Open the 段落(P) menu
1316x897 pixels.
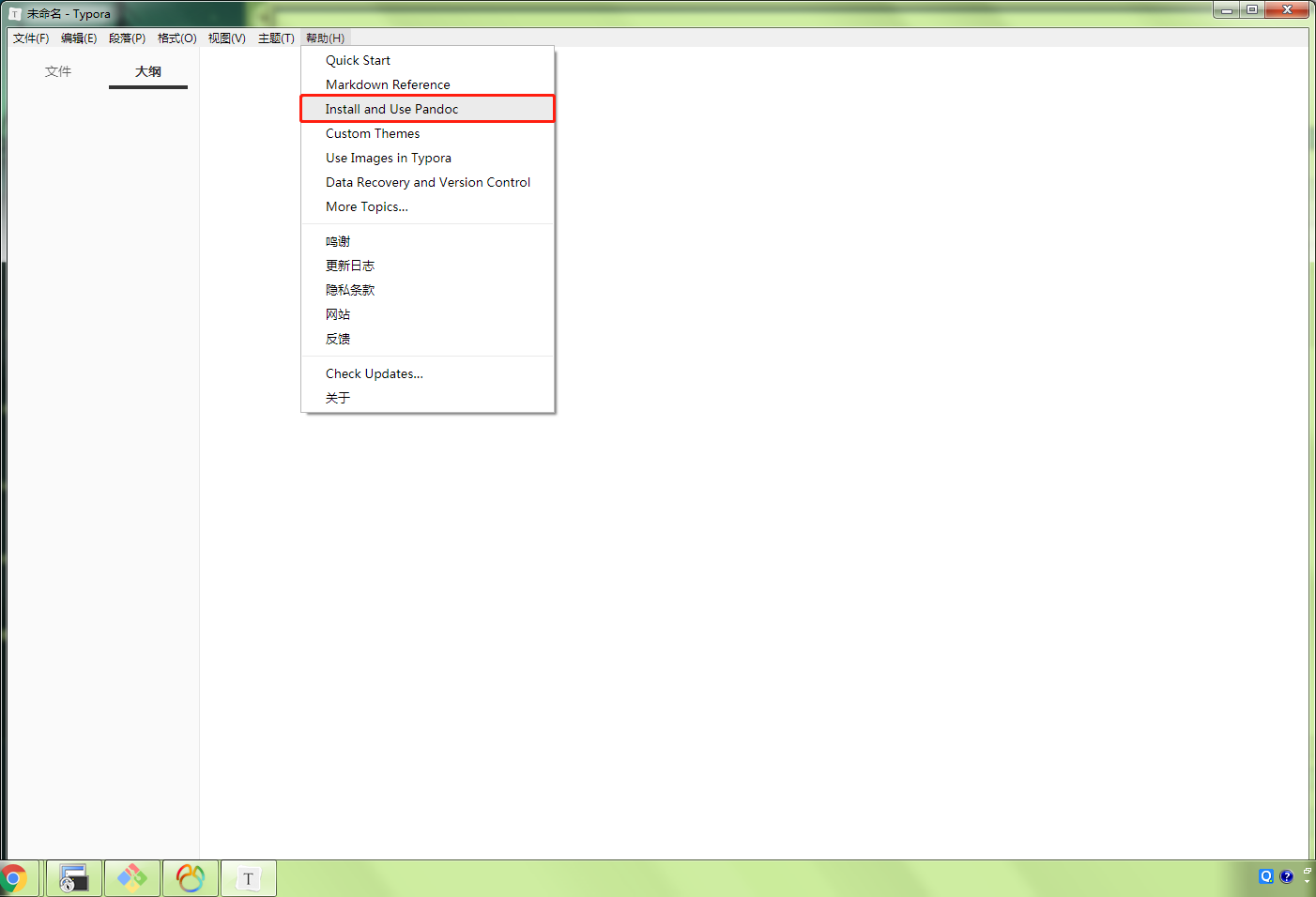point(127,38)
